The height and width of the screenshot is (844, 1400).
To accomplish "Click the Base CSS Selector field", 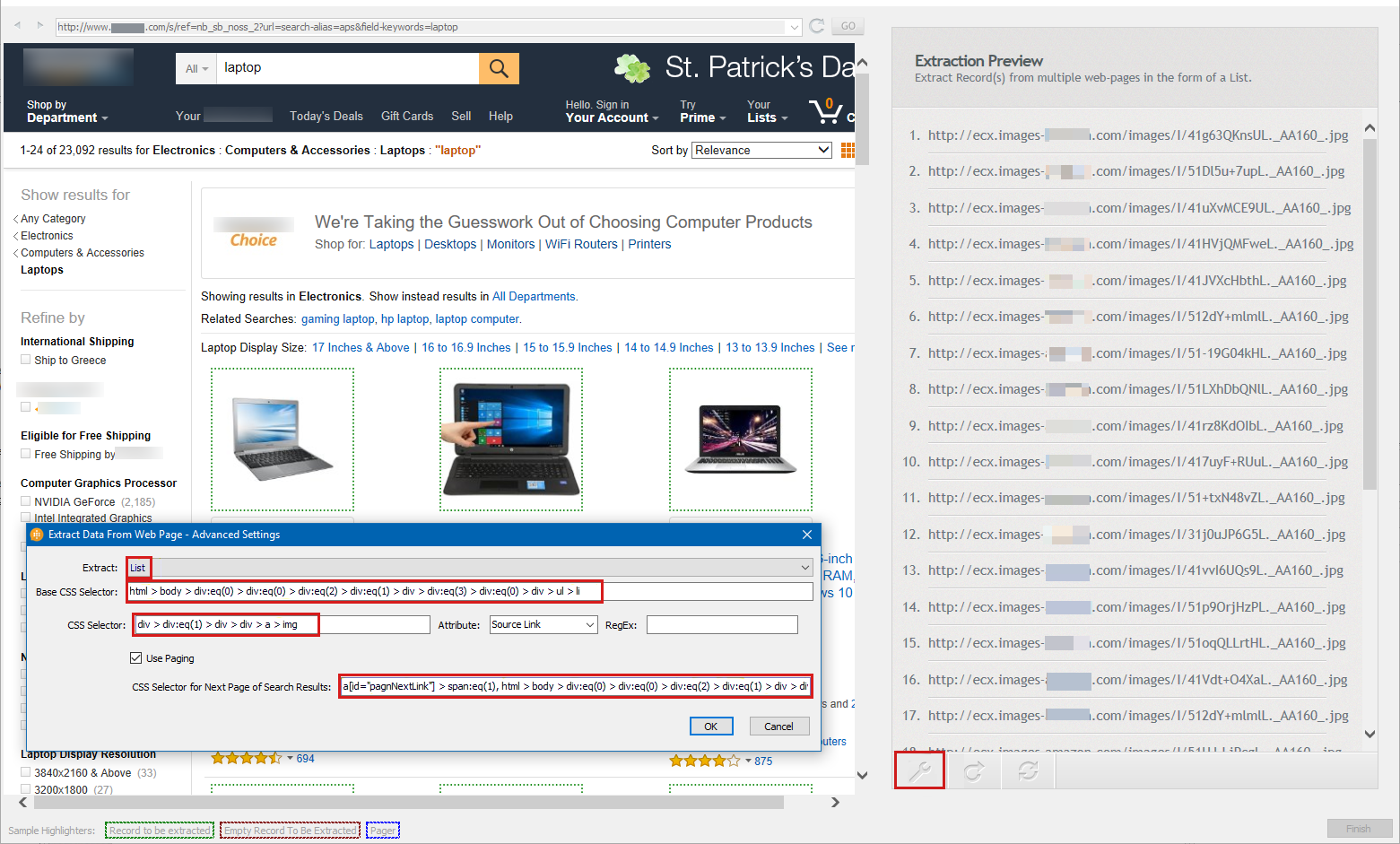I will (470, 591).
